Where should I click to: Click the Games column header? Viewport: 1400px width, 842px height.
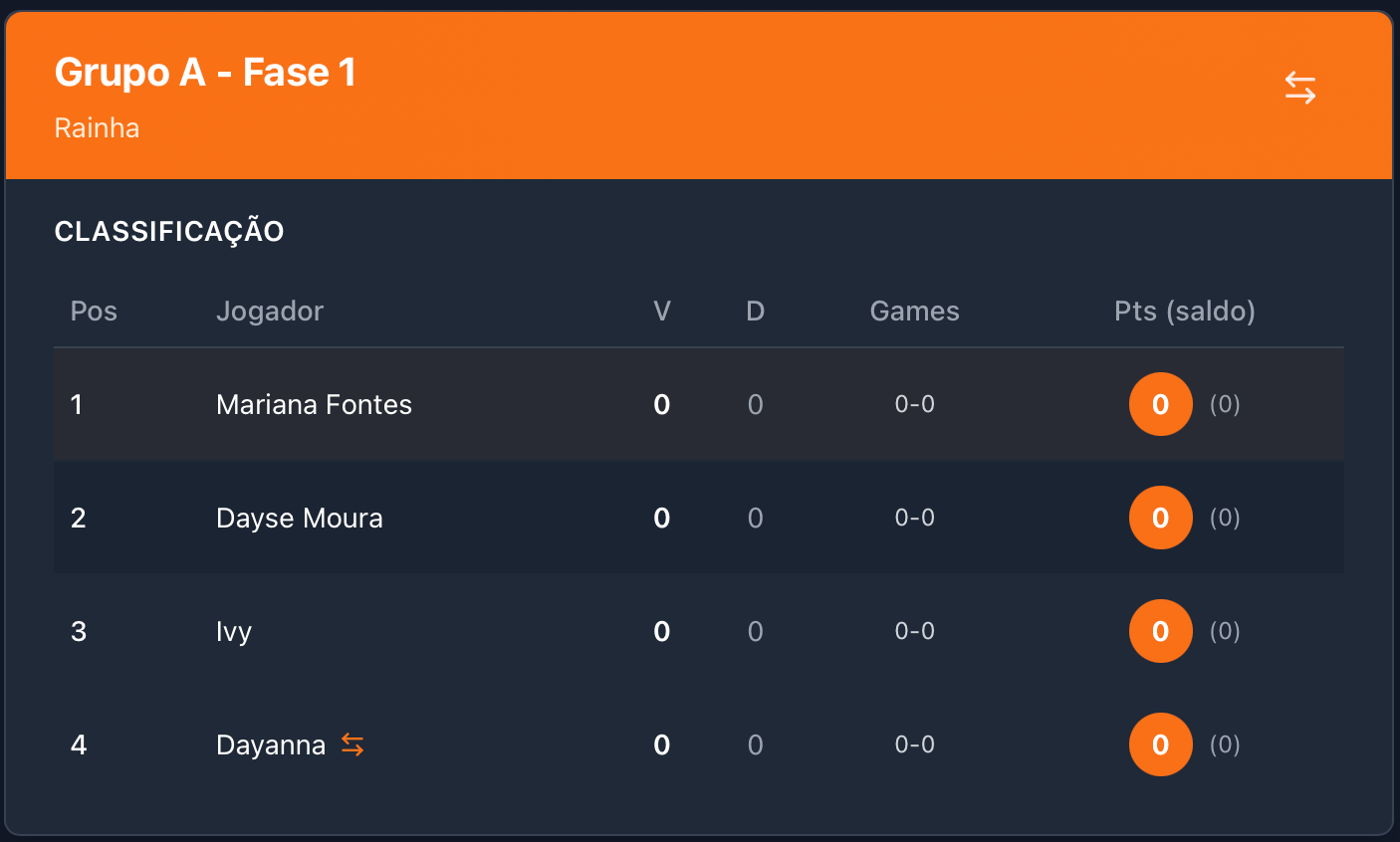[914, 311]
